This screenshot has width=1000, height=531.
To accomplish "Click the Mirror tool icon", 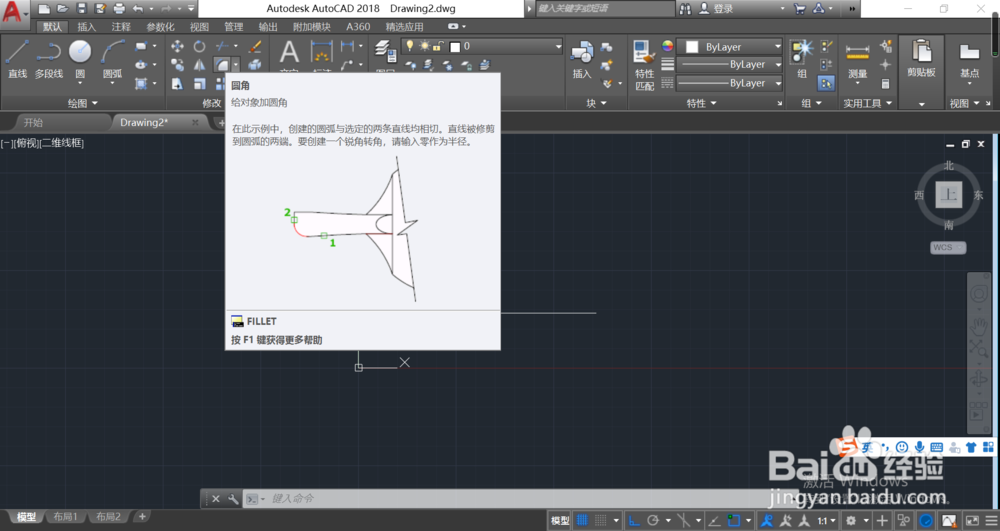I will click(200, 65).
